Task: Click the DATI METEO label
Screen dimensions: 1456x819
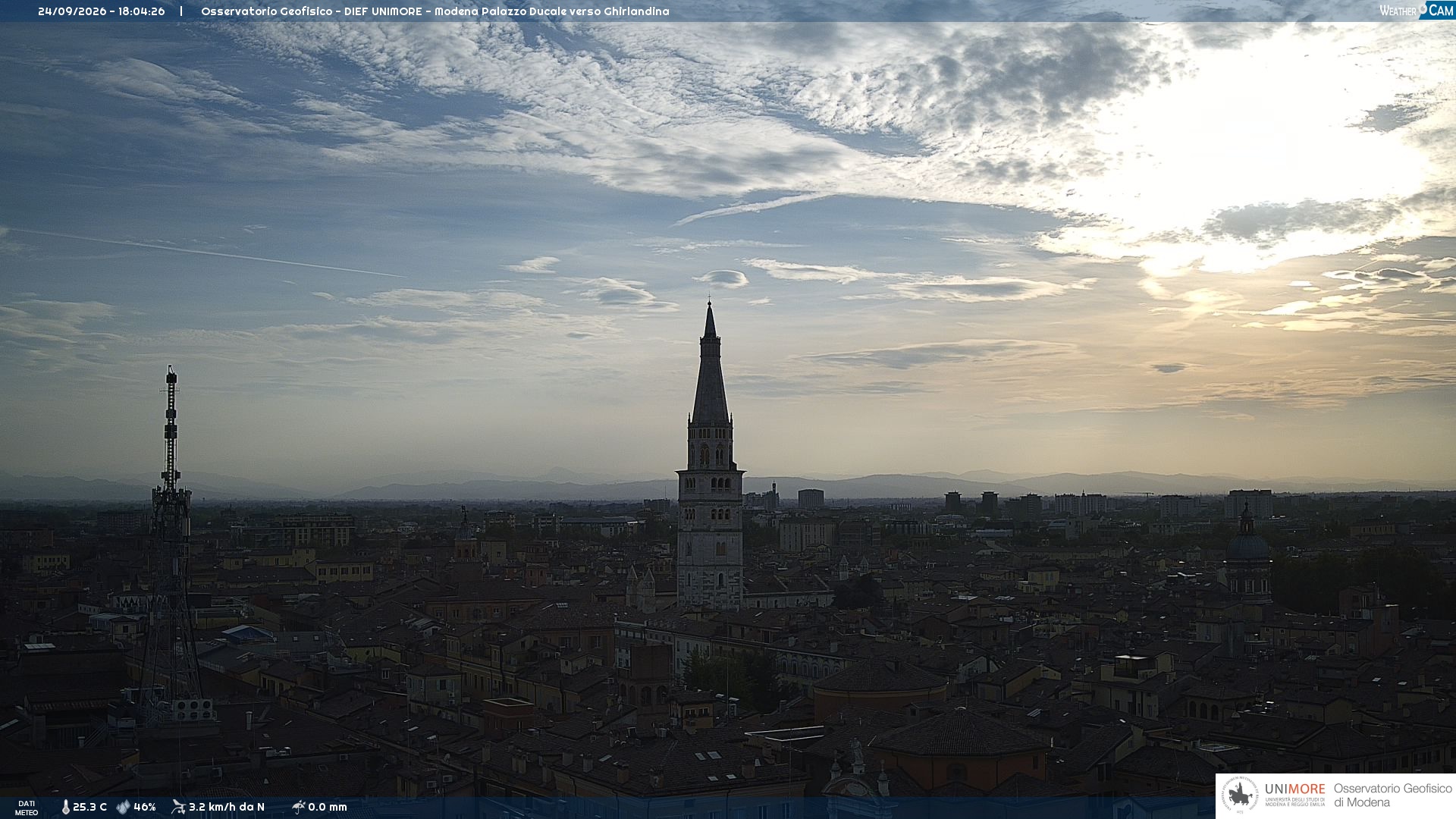Action: [27, 808]
